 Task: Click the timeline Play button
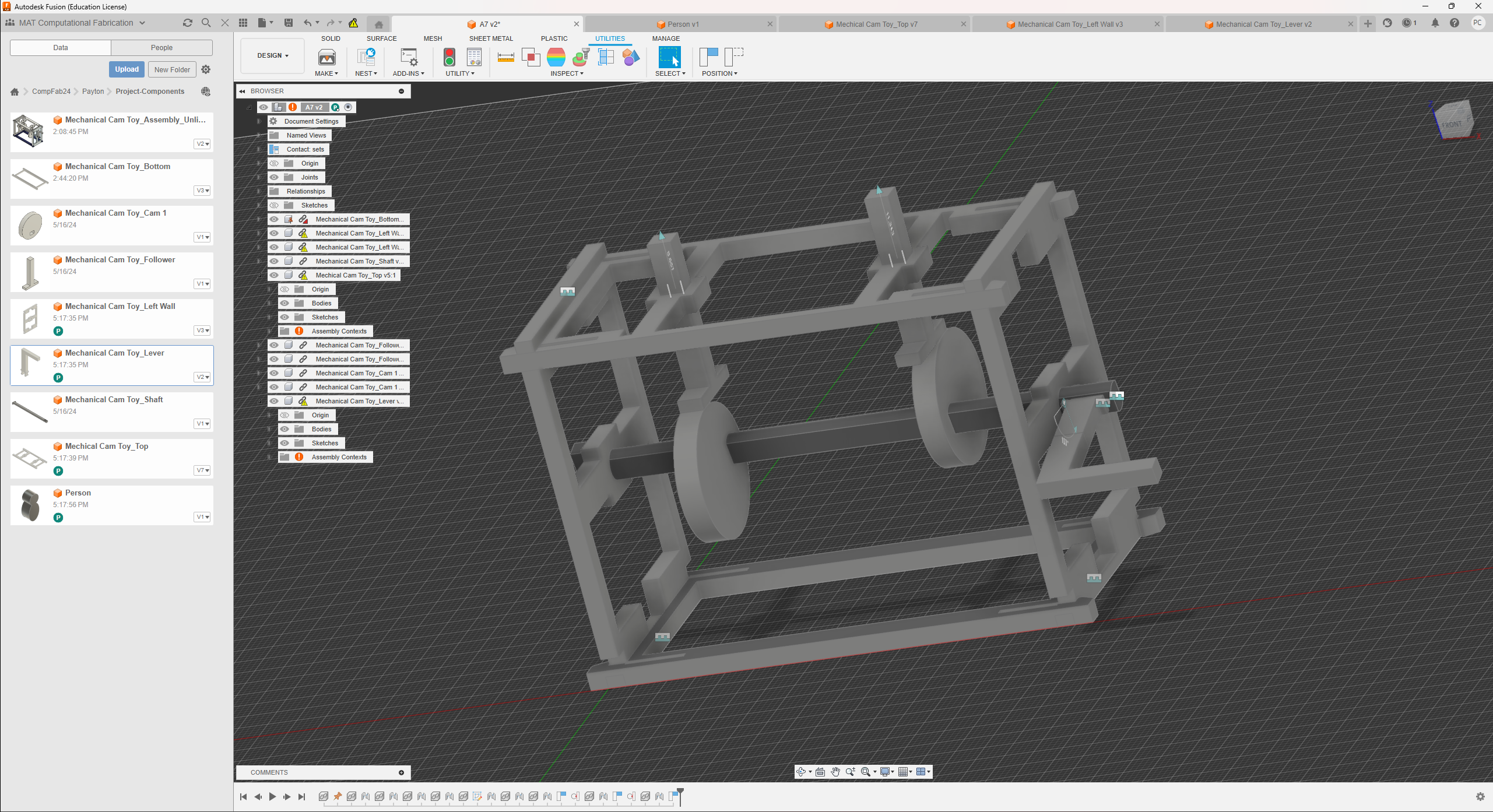[x=272, y=797]
